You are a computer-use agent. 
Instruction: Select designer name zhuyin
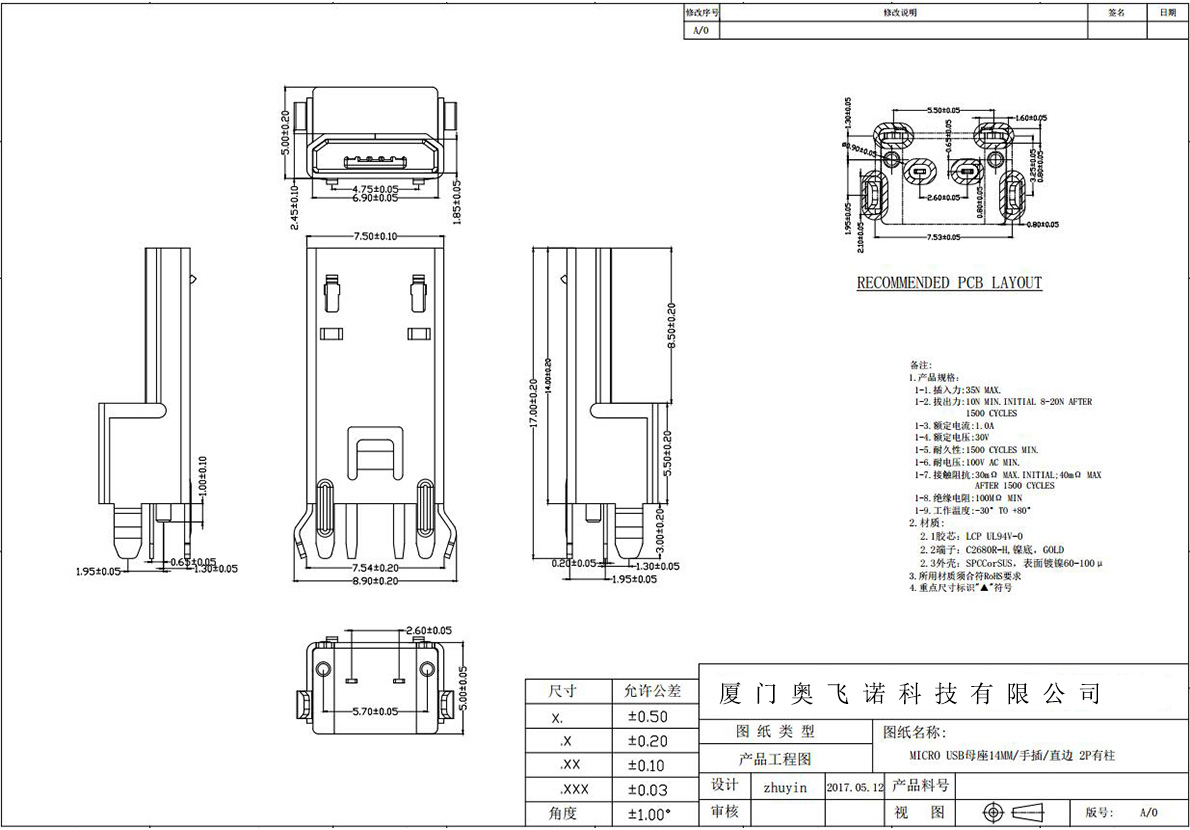[784, 787]
